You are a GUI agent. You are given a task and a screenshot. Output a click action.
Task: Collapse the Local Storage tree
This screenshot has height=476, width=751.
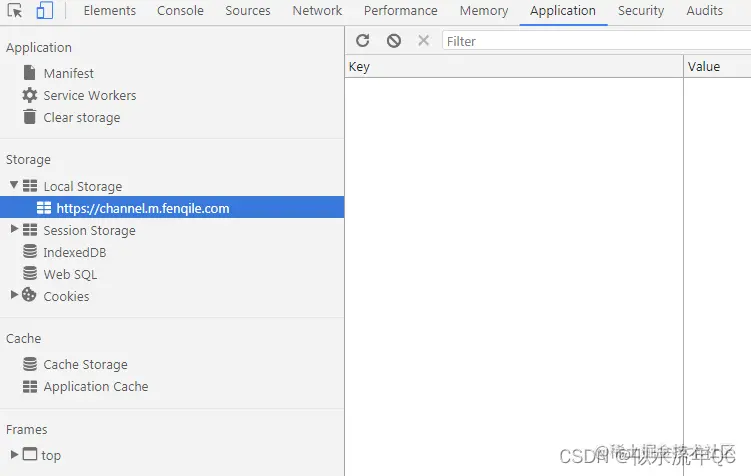[14, 185]
